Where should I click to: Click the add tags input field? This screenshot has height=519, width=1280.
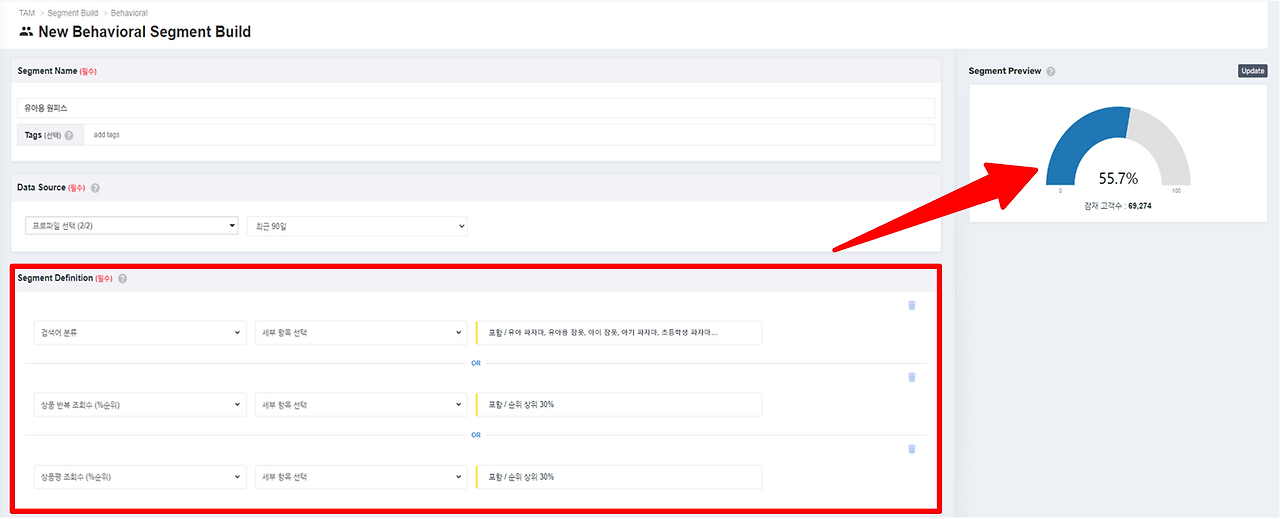(x=509, y=135)
